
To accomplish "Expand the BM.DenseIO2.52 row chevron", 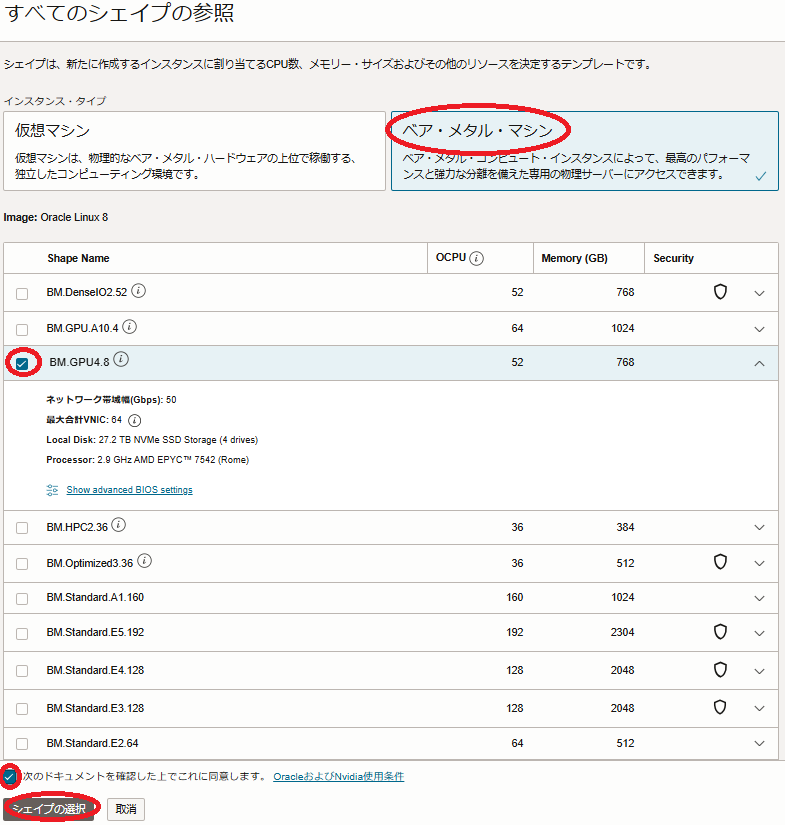I will tap(759, 293).
